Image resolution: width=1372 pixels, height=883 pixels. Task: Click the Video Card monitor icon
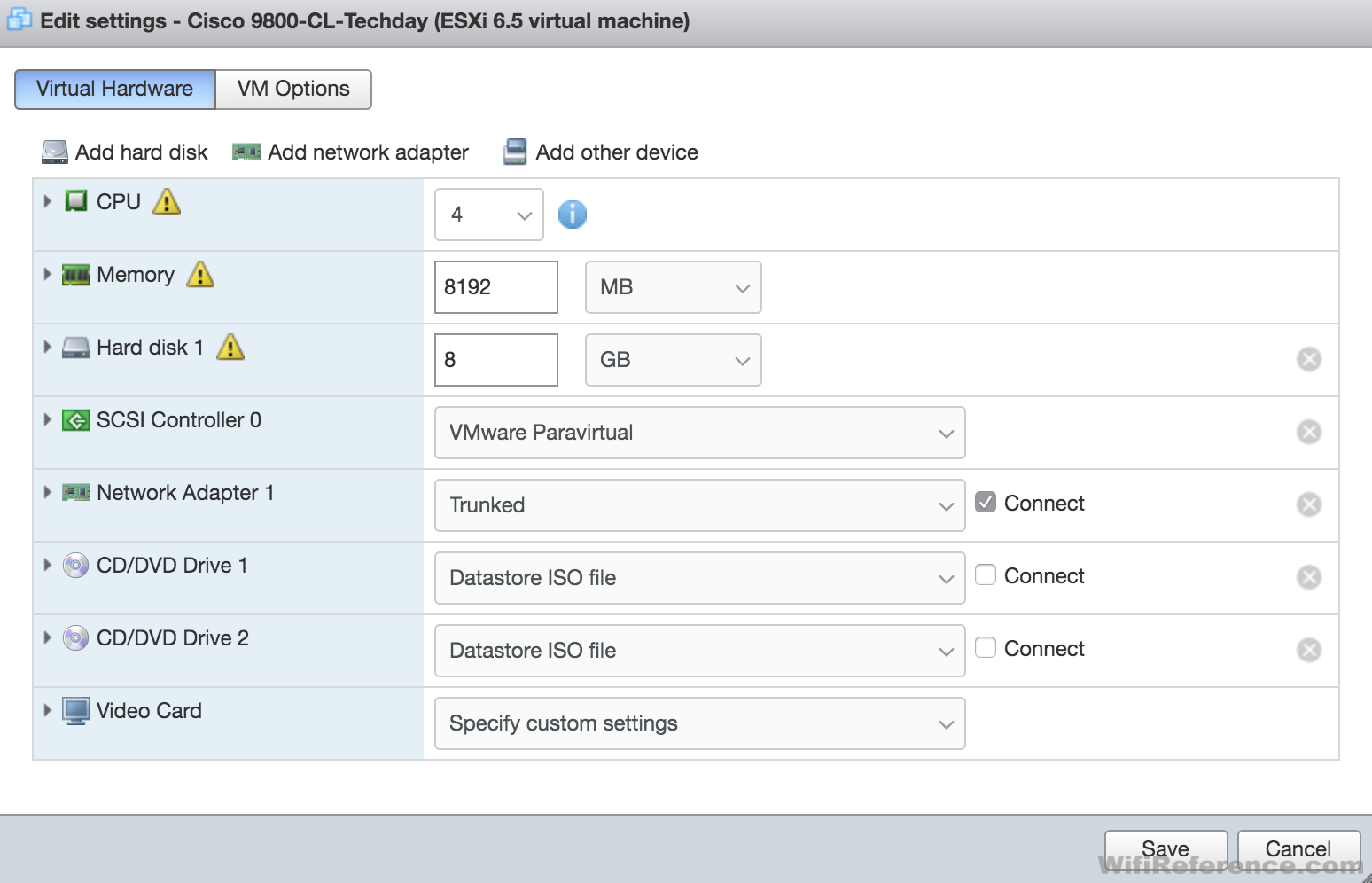[76, 711]
